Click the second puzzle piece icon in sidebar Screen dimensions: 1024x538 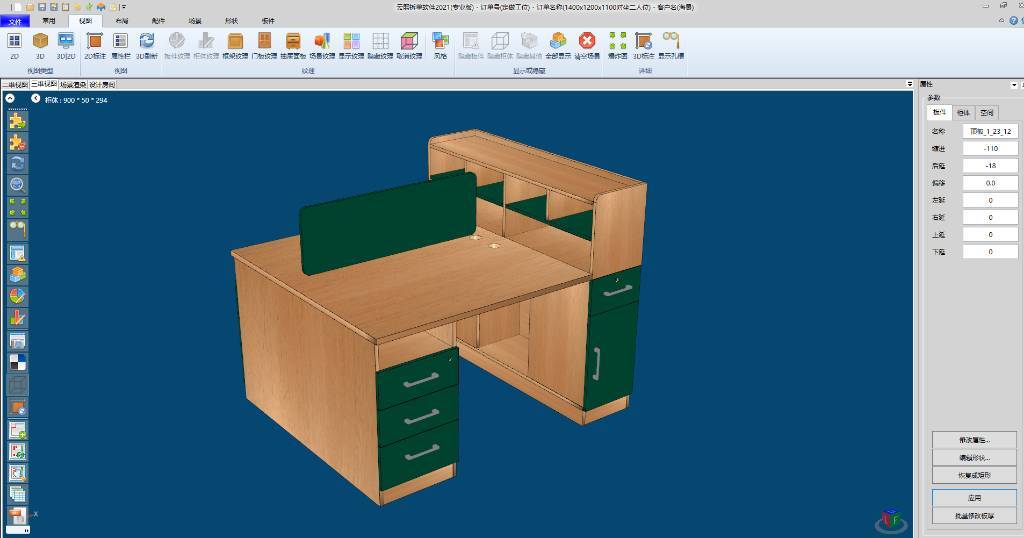[18, 142]
